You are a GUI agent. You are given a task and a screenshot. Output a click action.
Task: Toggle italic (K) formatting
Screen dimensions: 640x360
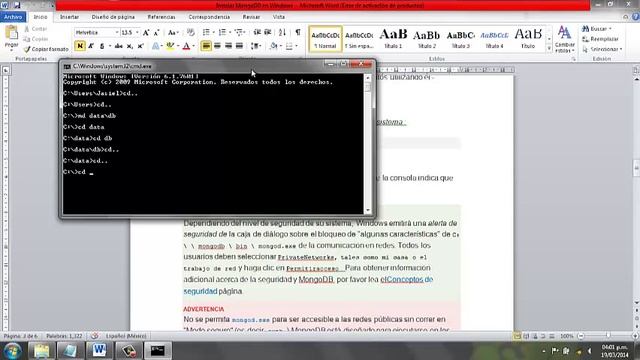(x=91, y=46)
